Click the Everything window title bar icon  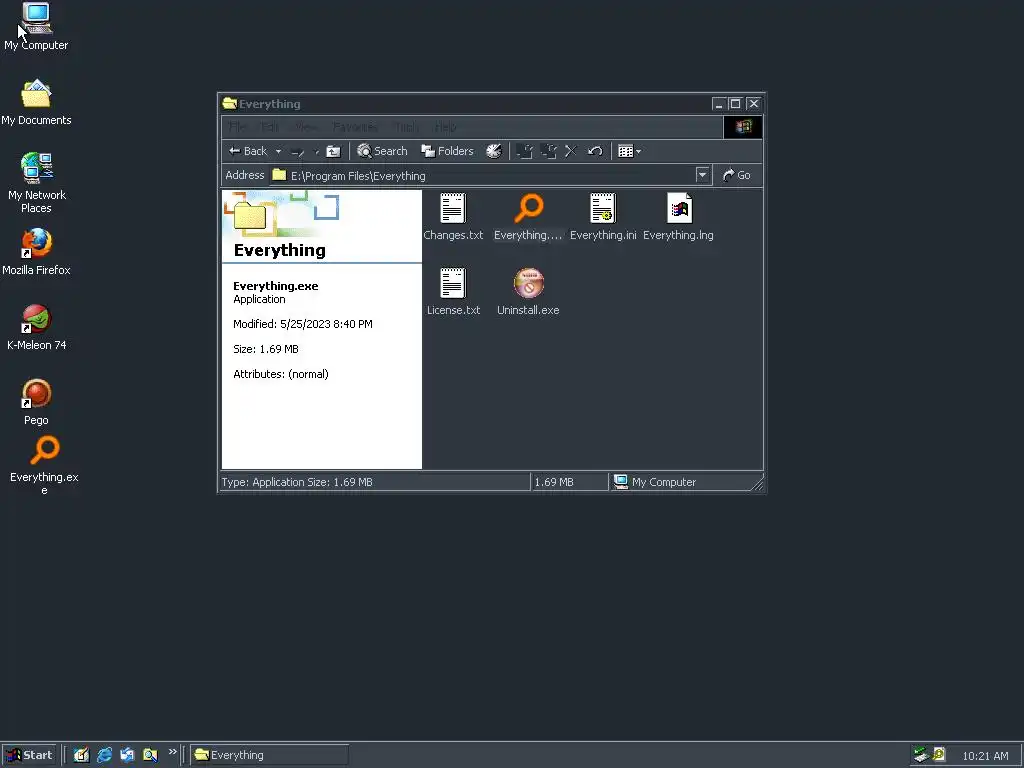point(229,103)
